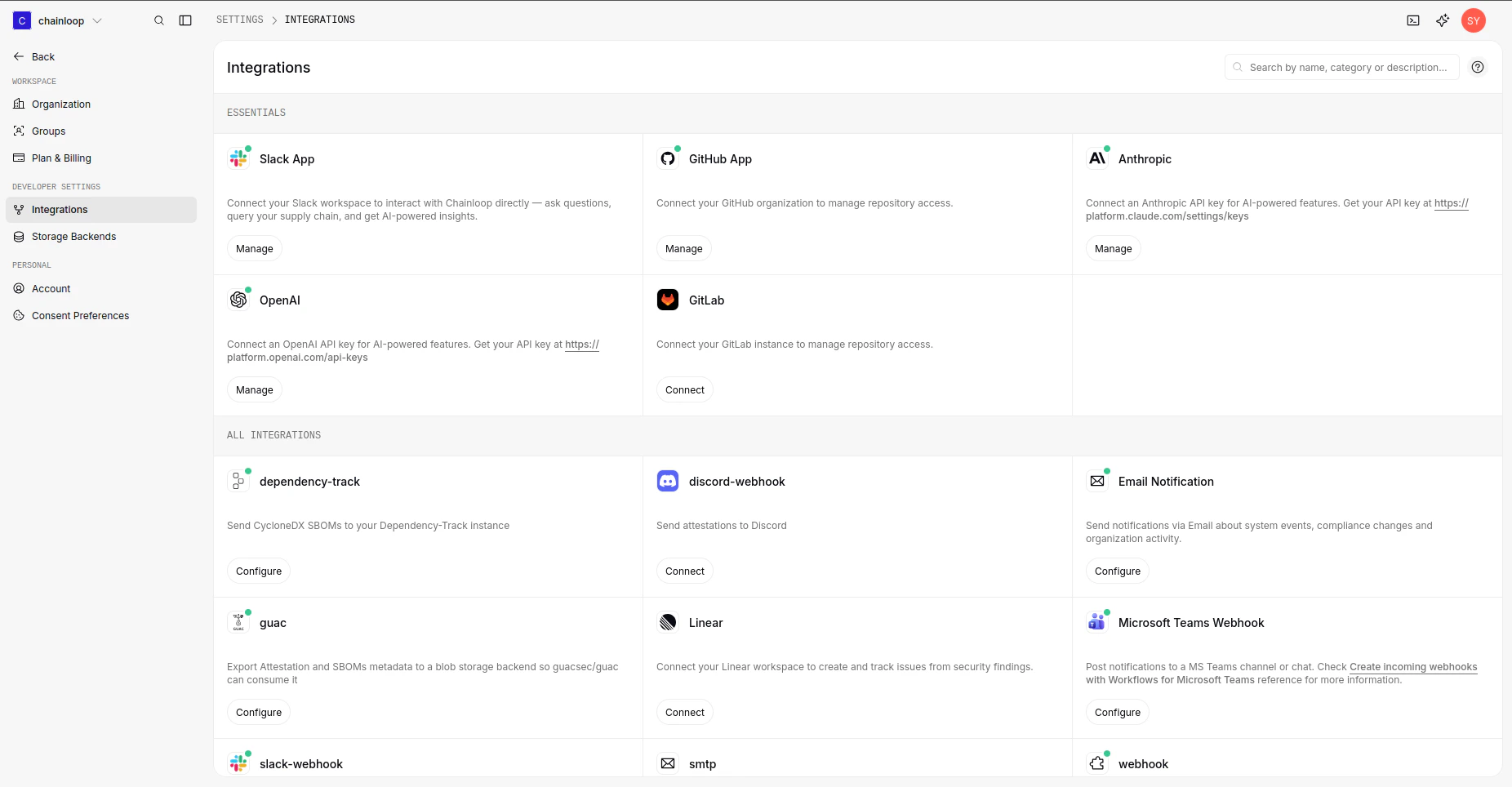Click the Slack App logo icon
1512x787 pixels.
tap(238, 158)
